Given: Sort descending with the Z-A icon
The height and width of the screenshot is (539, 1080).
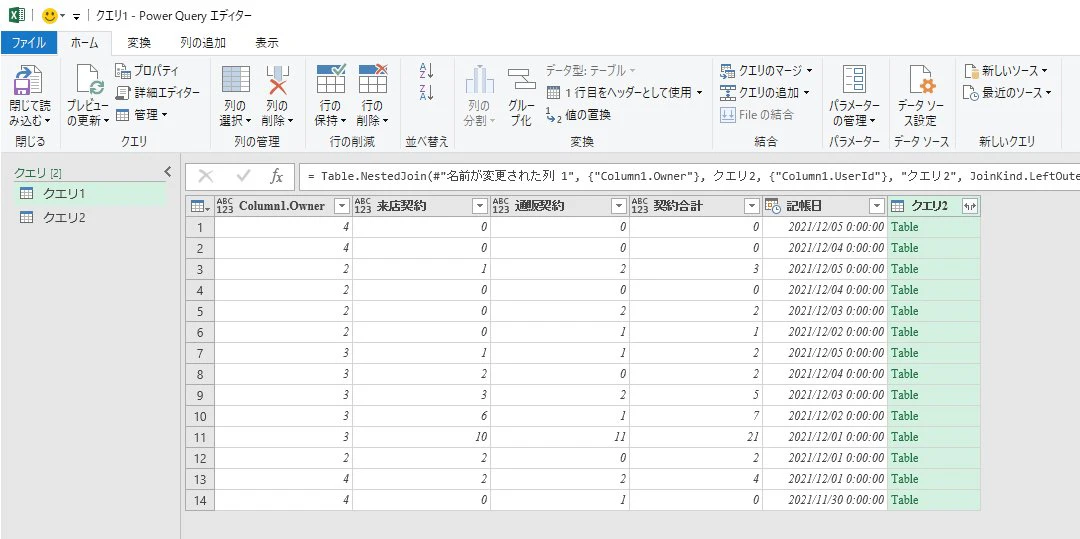Looking at the screenshot, I should 426,93.
